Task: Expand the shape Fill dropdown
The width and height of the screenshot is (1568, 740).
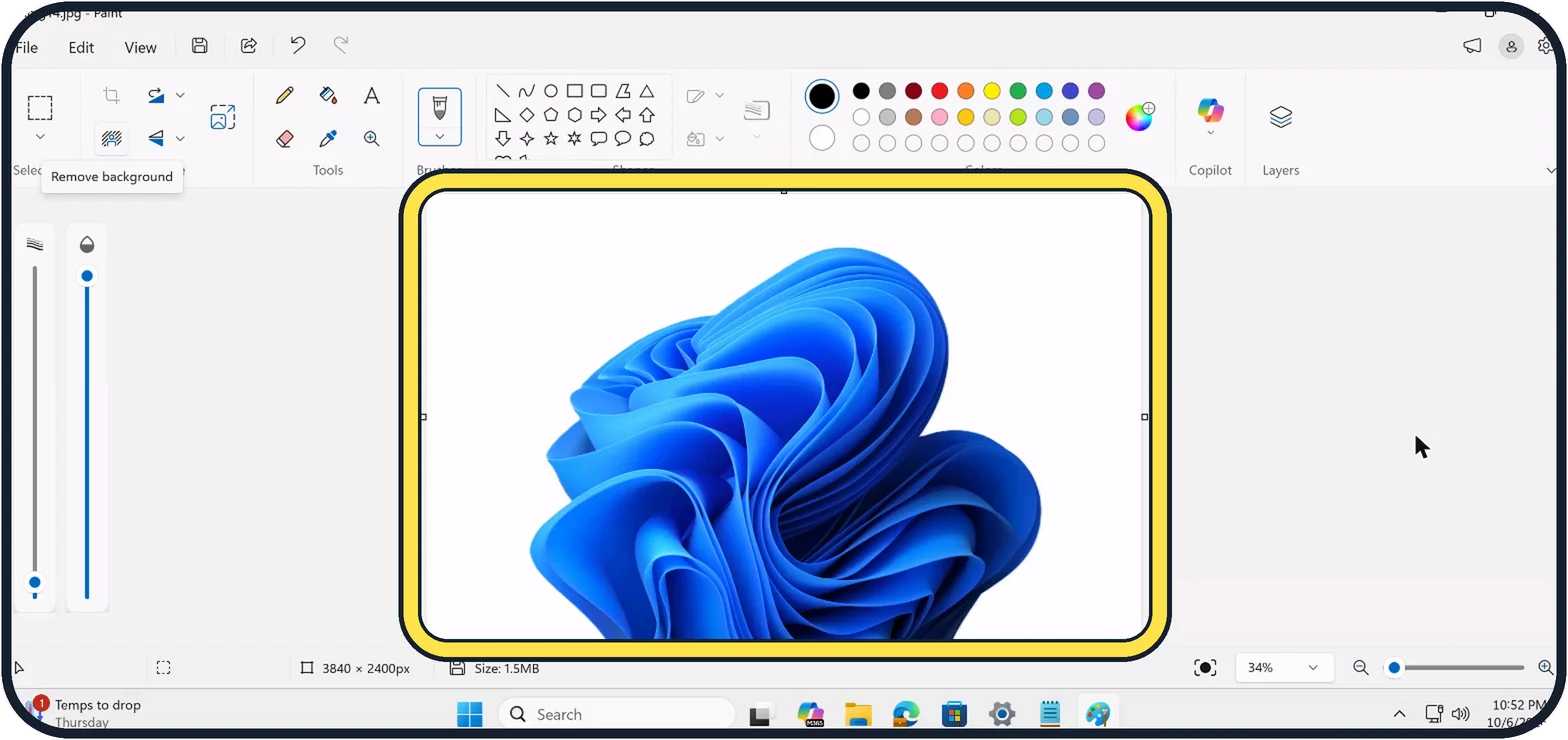Action: tap(719, 138)
